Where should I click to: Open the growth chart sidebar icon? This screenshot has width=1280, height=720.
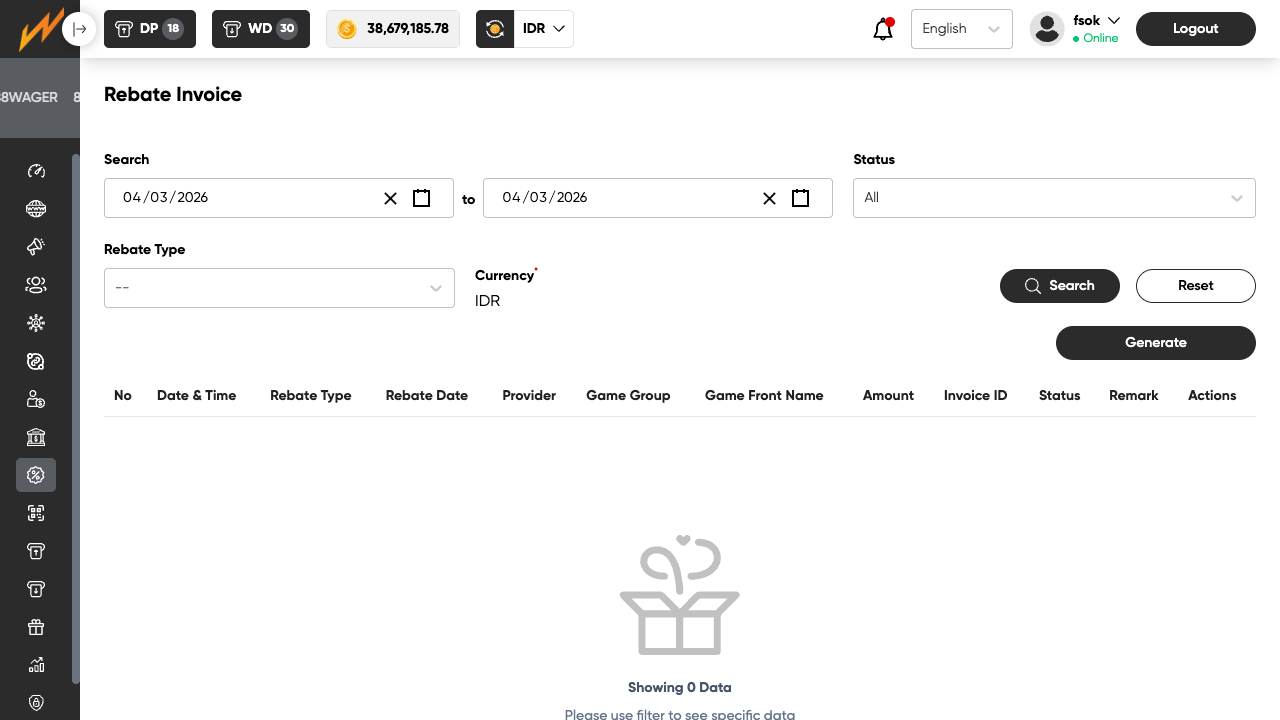[x=36, y=665]
